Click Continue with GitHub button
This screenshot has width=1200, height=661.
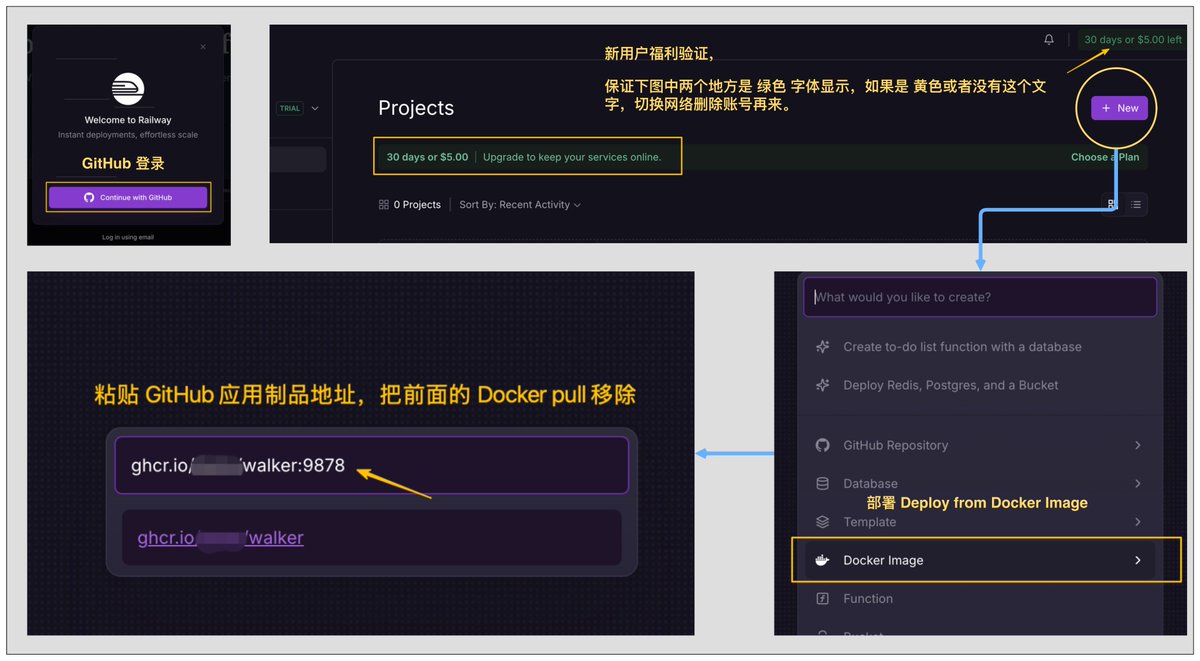click(x=128, y=197)
